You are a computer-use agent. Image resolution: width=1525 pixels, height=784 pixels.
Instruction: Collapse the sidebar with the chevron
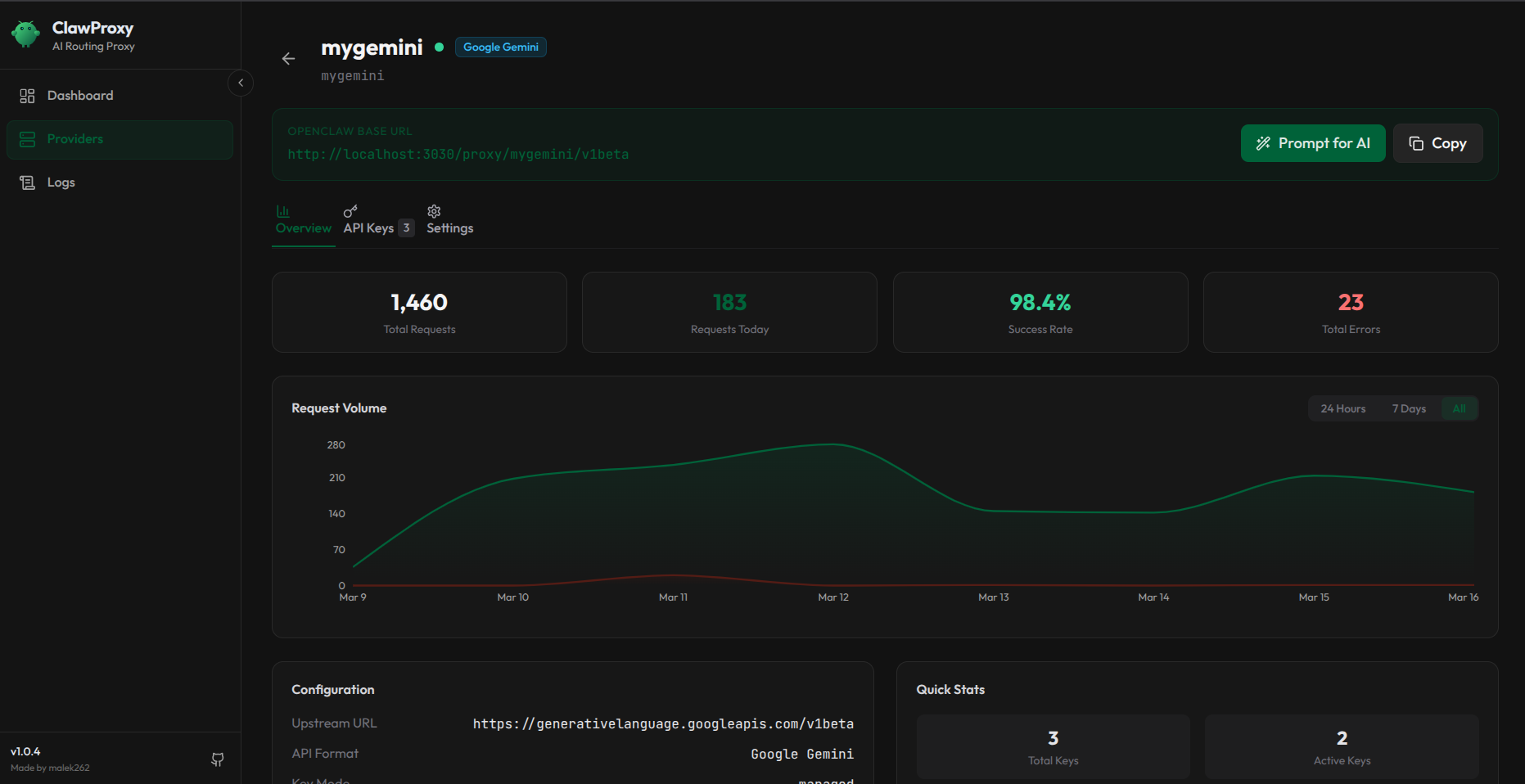click(241, 83)
